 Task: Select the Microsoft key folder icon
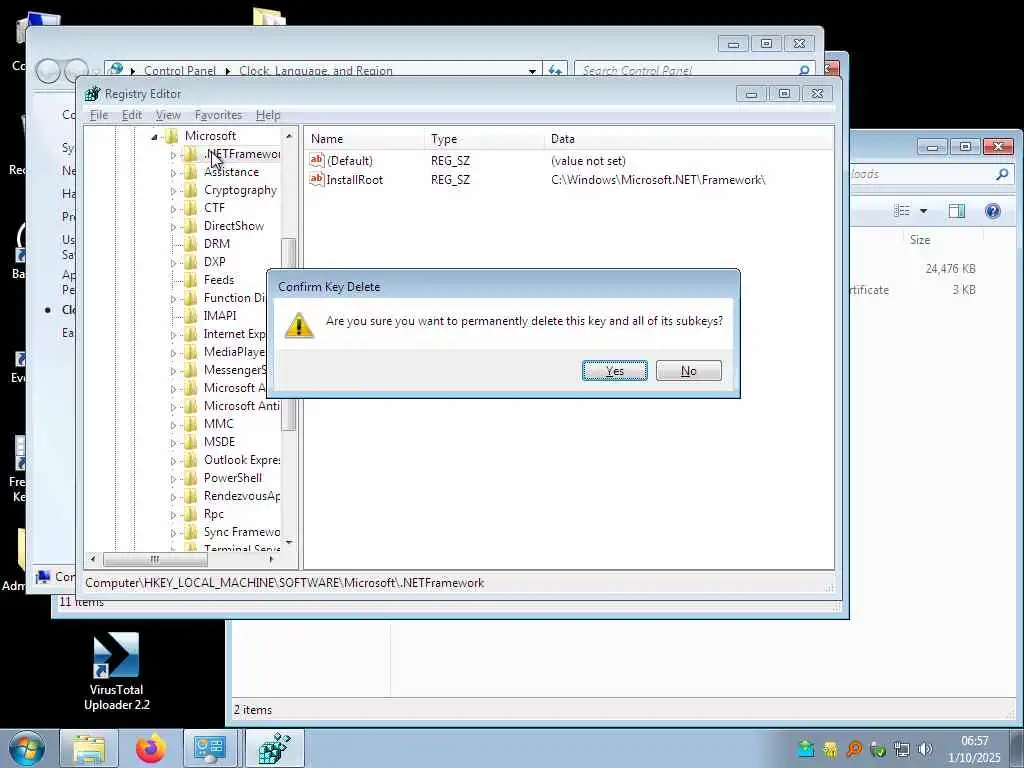(x=172, y=136)
